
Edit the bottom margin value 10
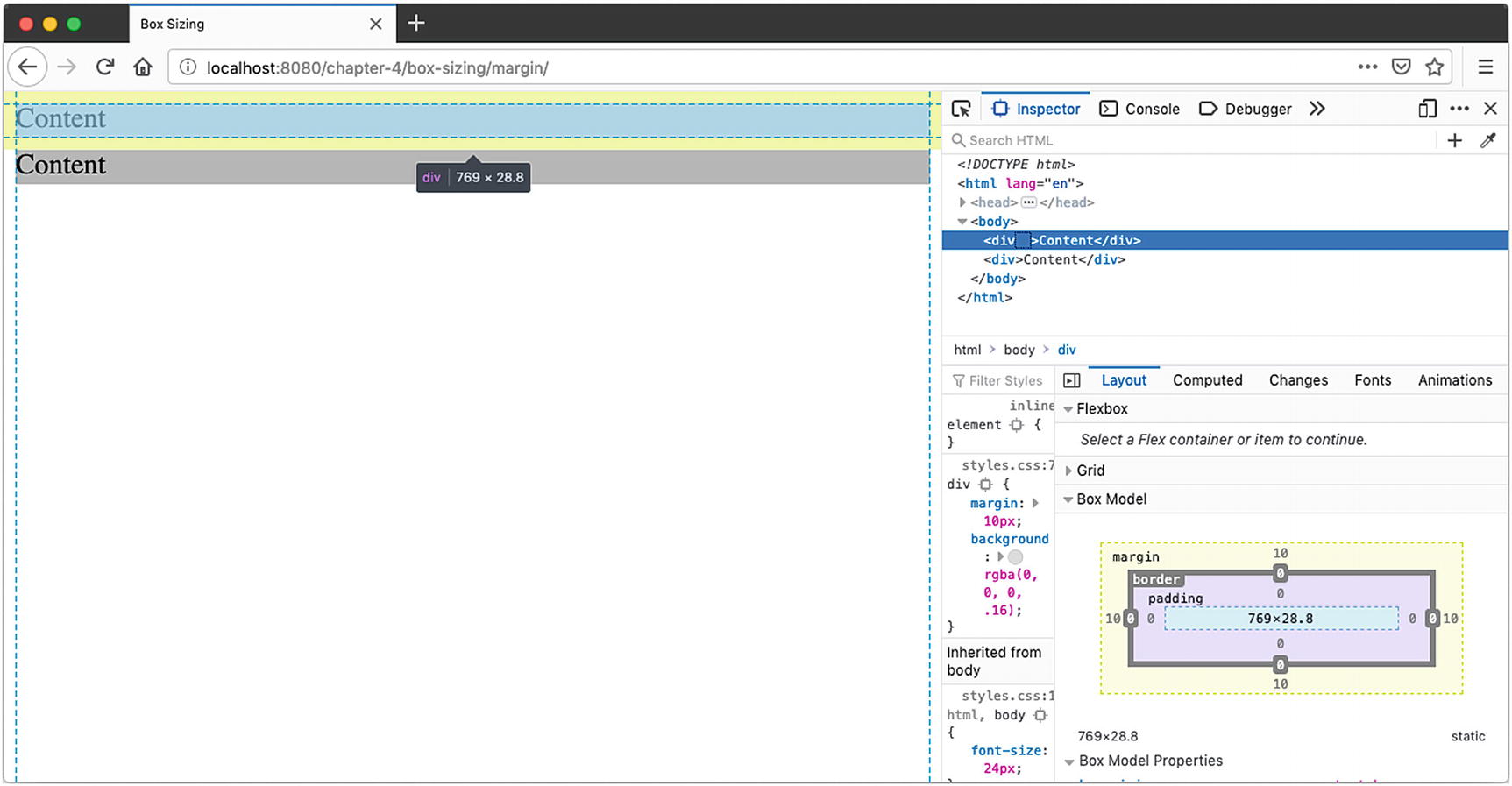pyautogui.click(x=1281, y=683)
